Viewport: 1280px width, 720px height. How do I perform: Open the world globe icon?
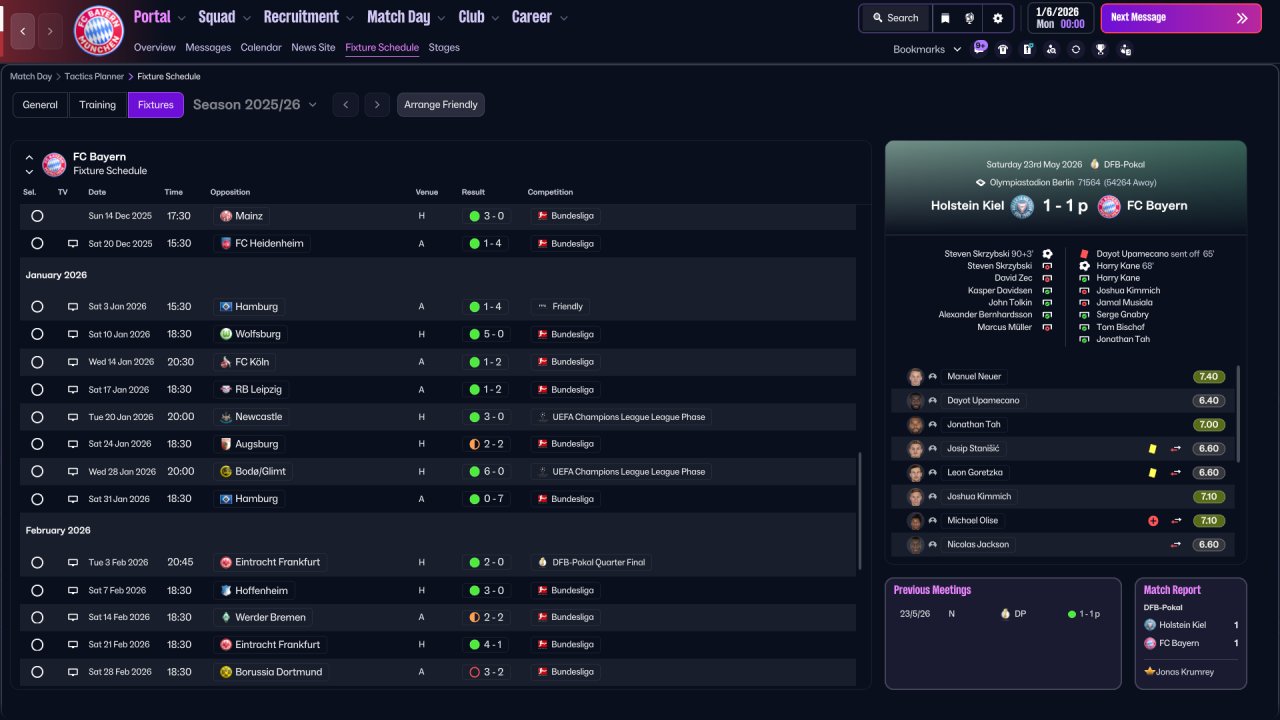point(970,18)
